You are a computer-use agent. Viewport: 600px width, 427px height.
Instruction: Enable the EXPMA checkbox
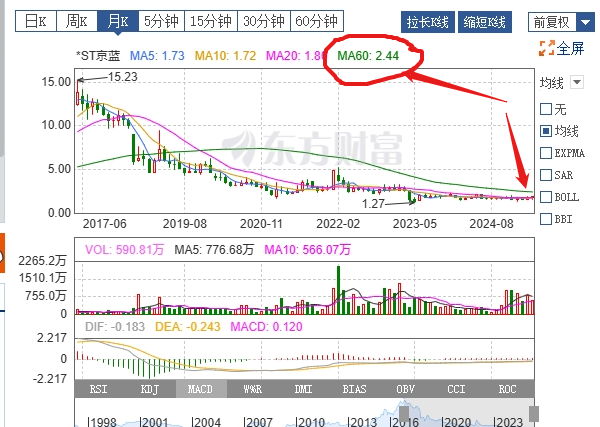tap(546, 153)
